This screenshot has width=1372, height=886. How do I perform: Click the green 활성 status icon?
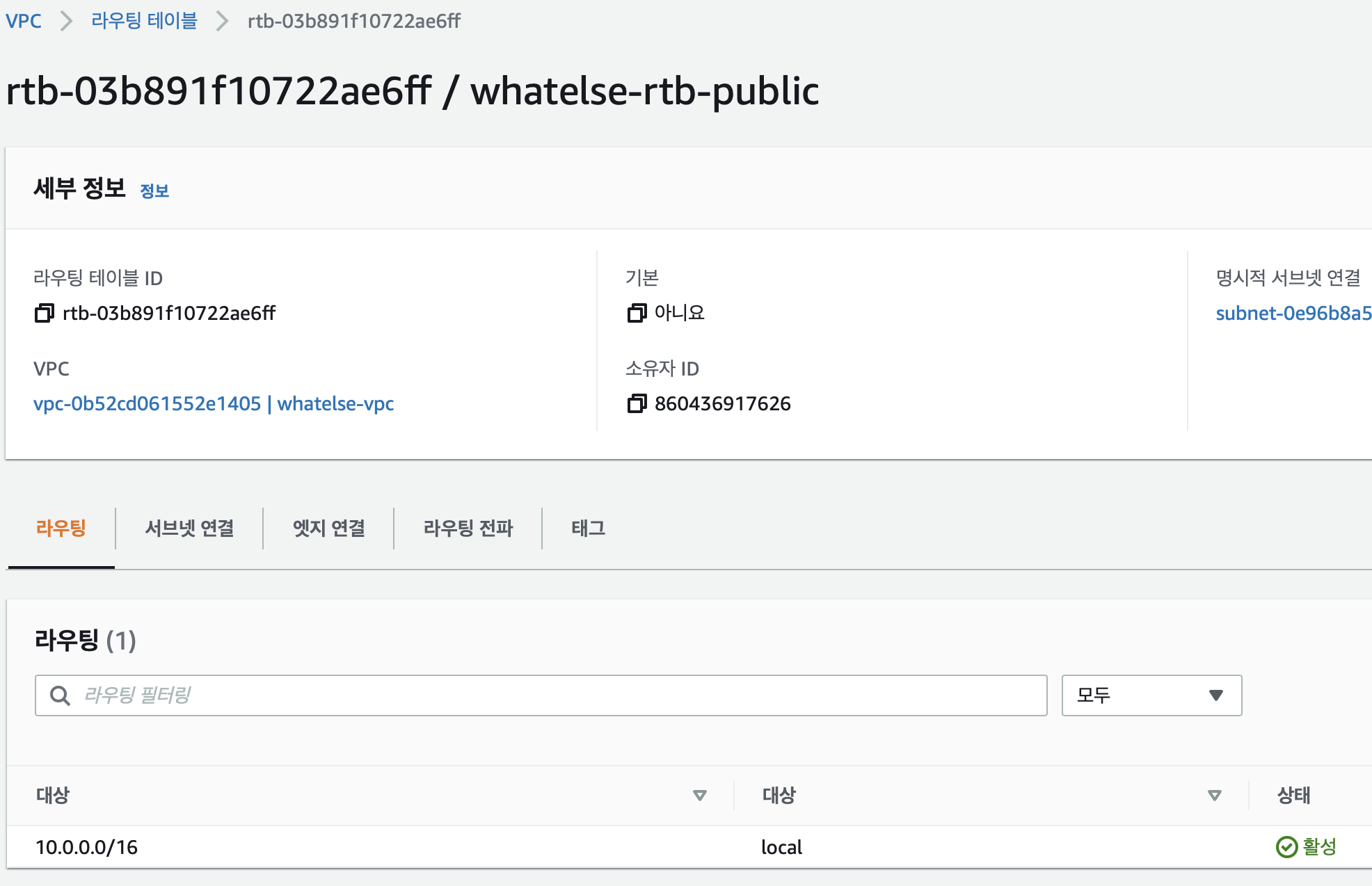(1286, 847)
